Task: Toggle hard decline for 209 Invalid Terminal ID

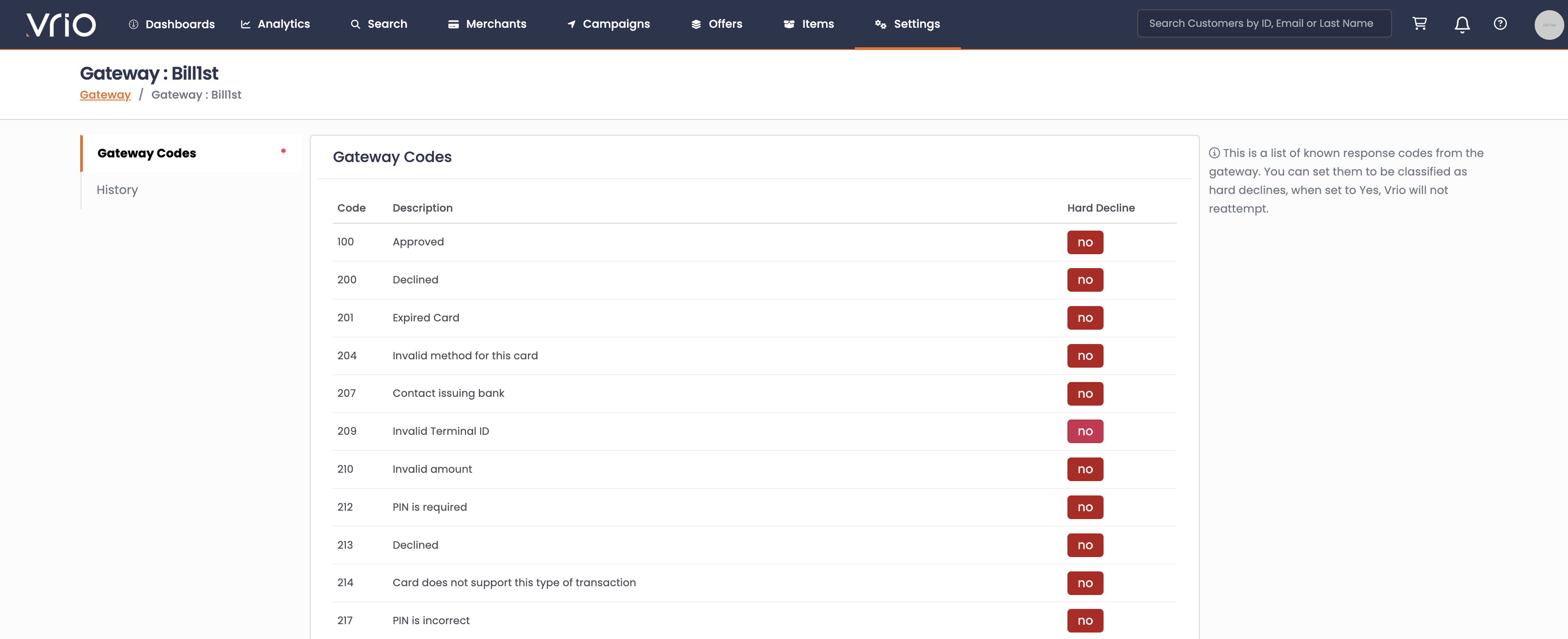Action: pyautogui.click(x=1085, y=432)
